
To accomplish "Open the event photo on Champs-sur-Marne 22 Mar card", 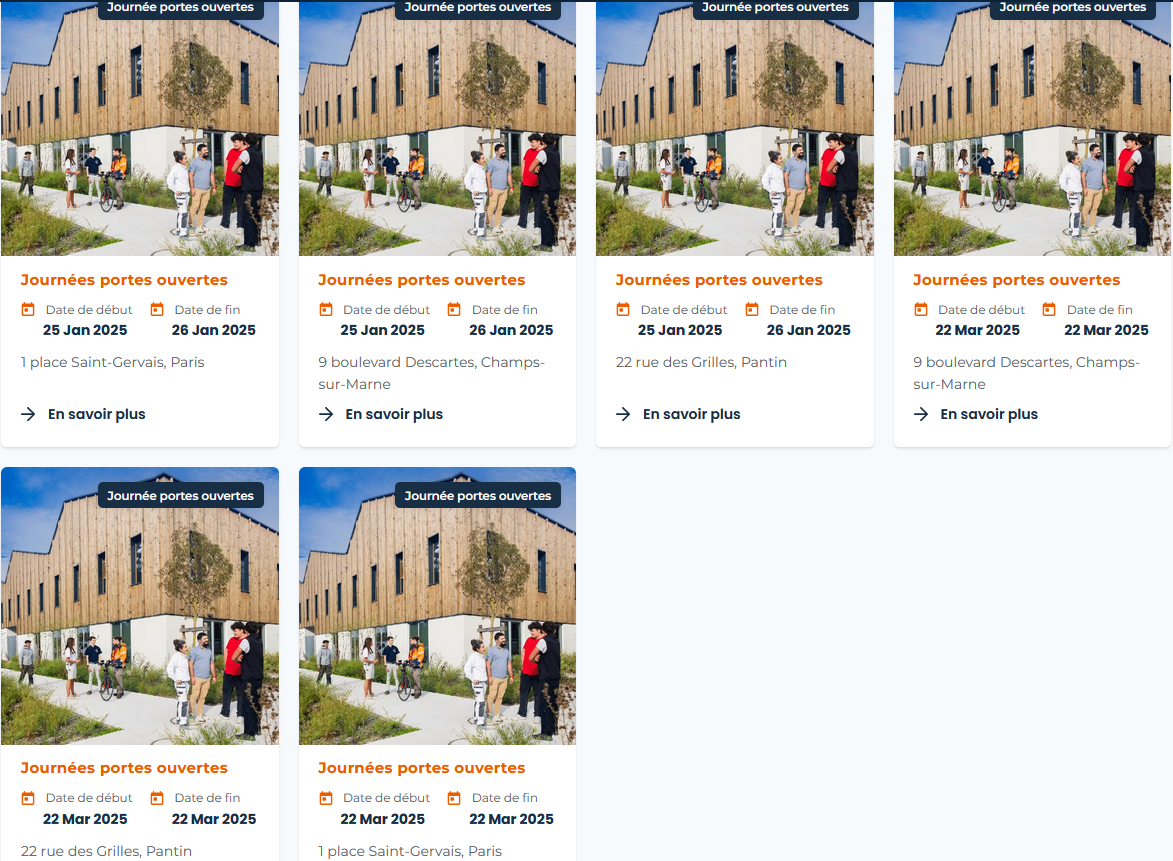I will [x=1032, y=128].
